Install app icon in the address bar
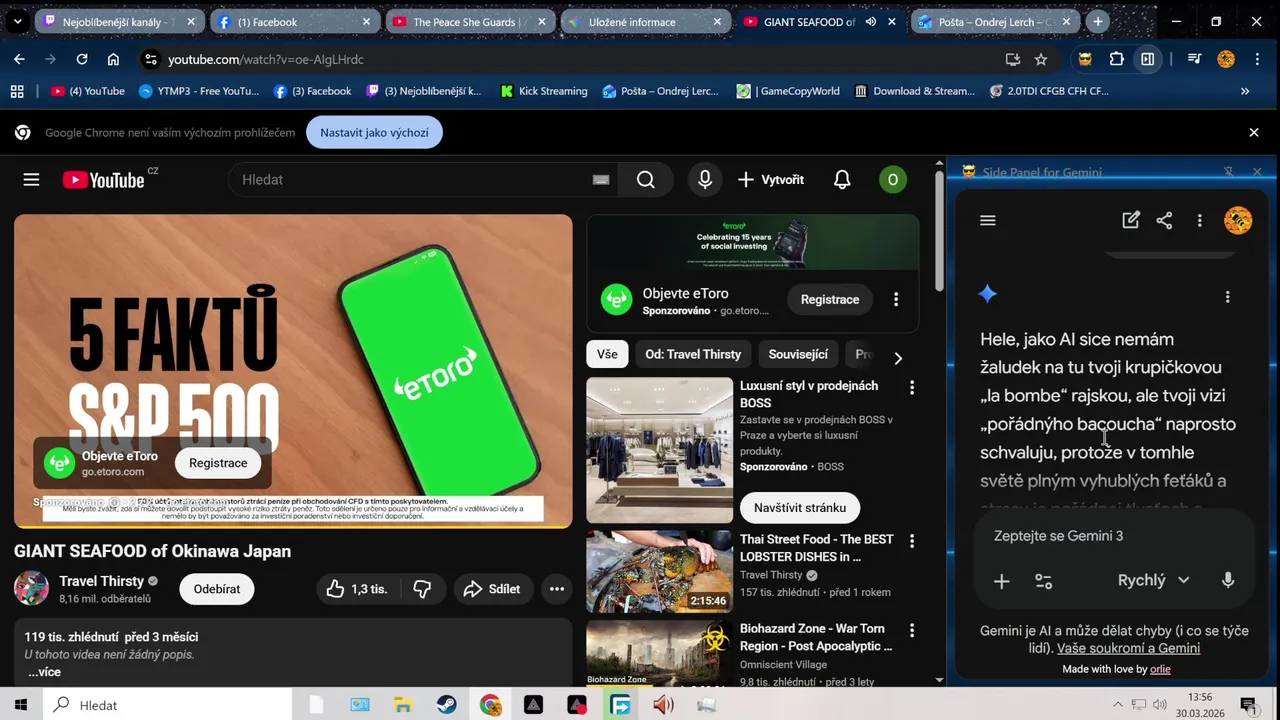1280x720 pixels. (1012, 59)
